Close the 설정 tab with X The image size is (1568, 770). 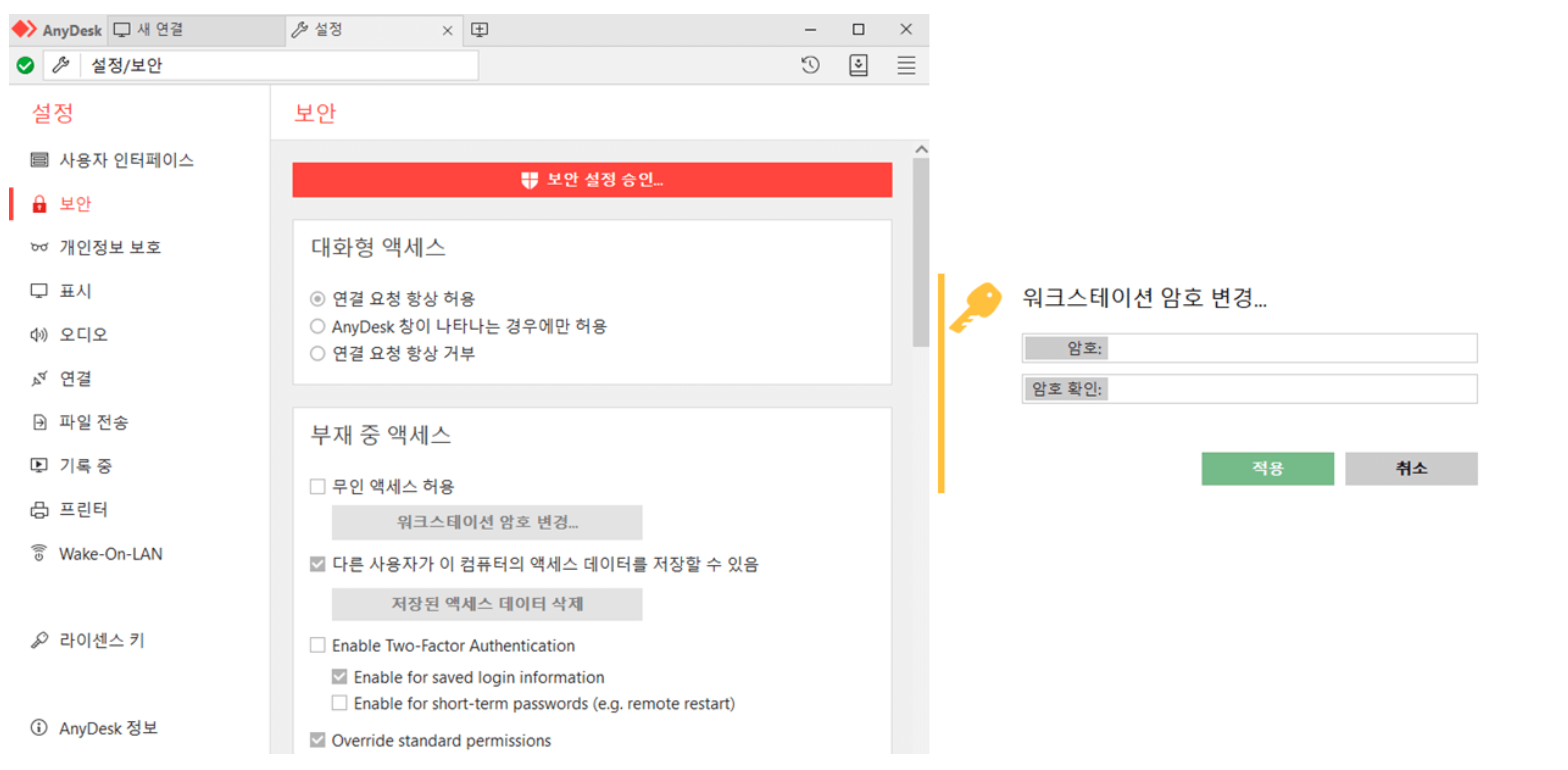[449, 30]
